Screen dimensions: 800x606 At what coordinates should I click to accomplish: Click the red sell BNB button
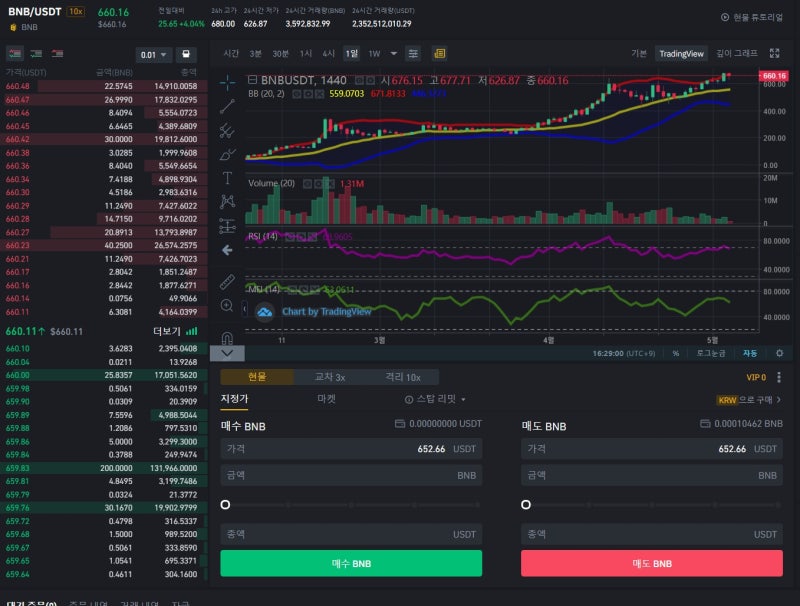click(652, 564)
